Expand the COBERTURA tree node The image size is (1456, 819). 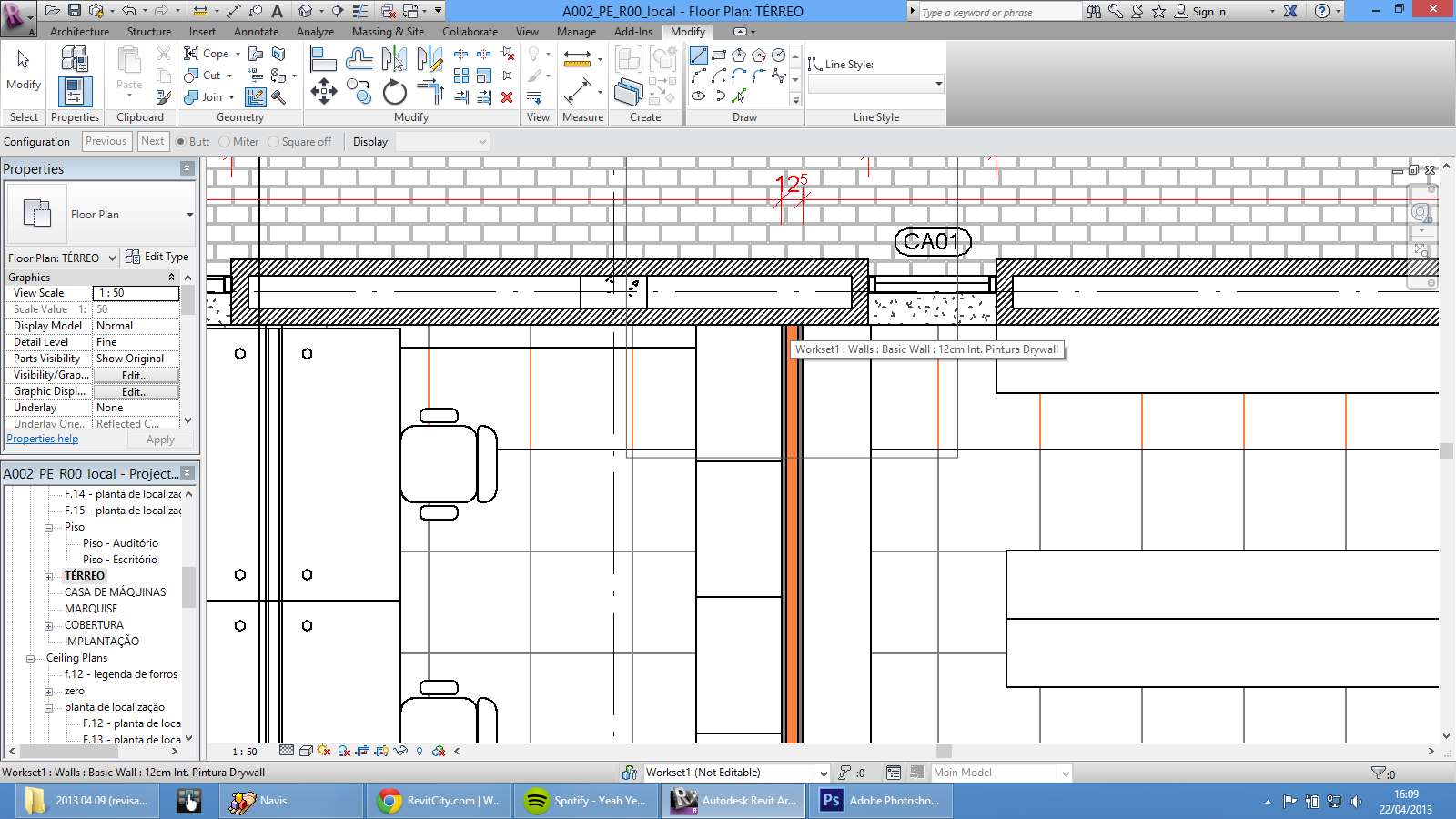[49, 626]
